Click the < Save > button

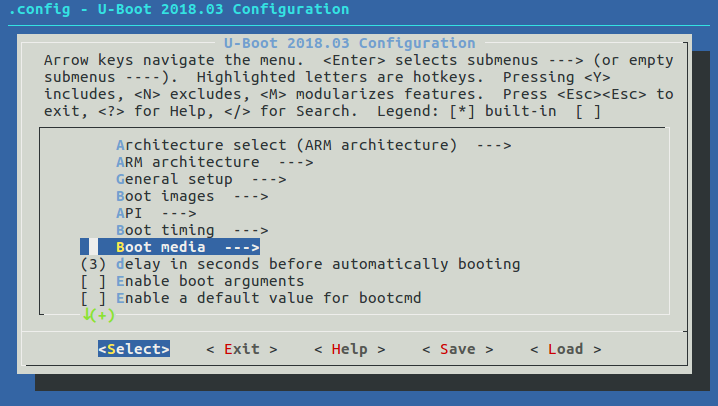[x=458, y=349]
